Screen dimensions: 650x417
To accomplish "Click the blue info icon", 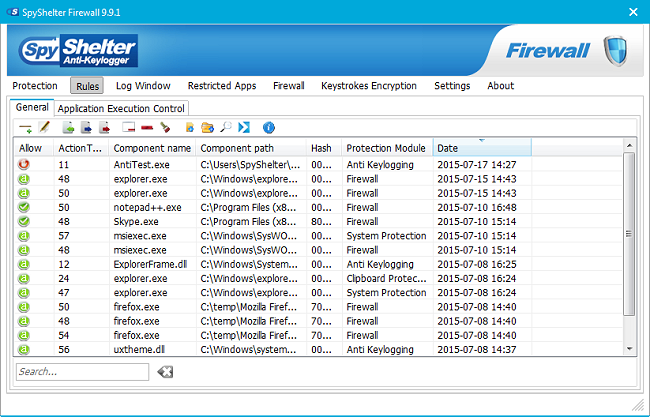I will click(x=269, y=128).
